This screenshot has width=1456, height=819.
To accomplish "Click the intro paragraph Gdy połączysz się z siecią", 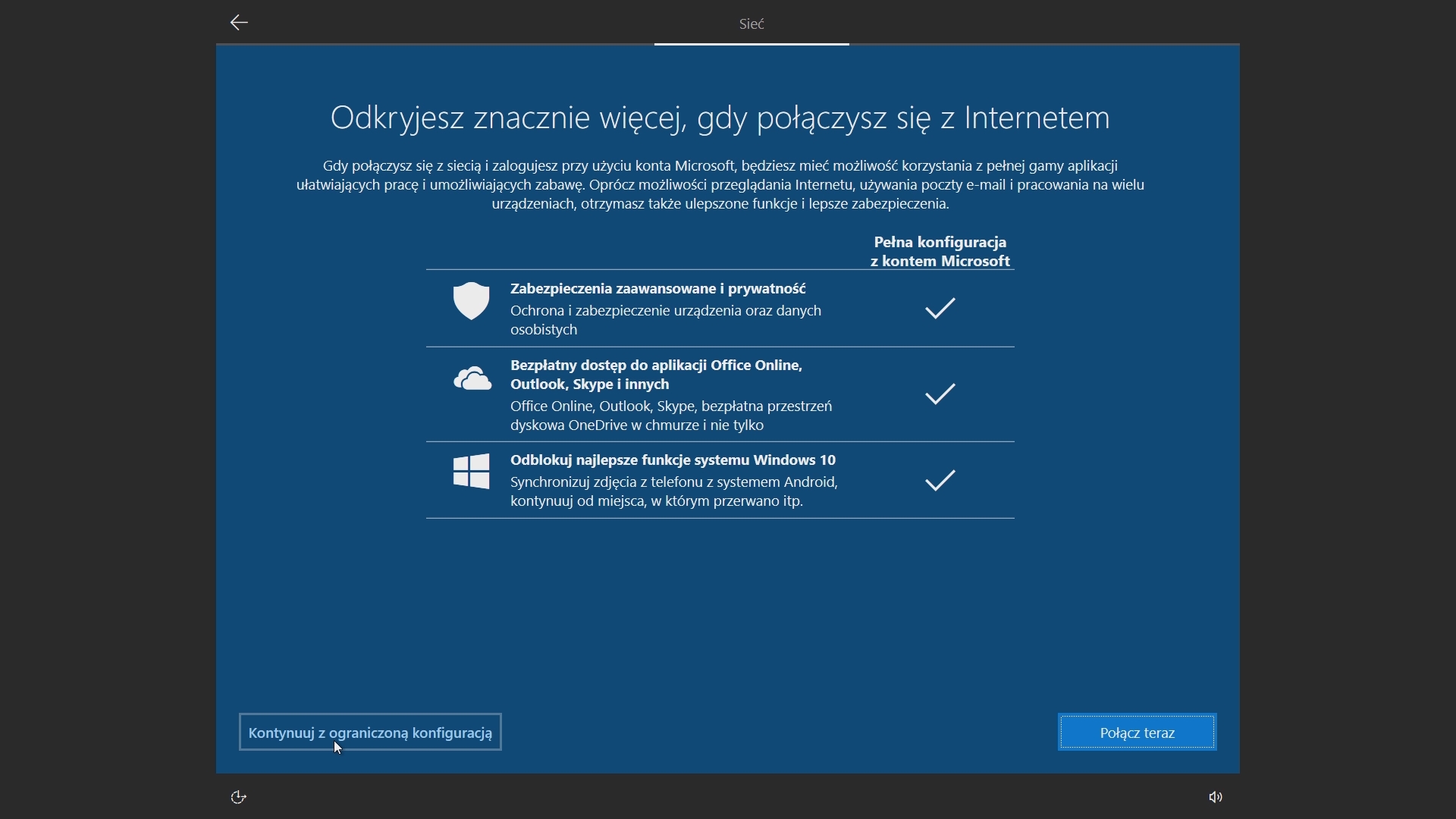I will pos(720,185).
